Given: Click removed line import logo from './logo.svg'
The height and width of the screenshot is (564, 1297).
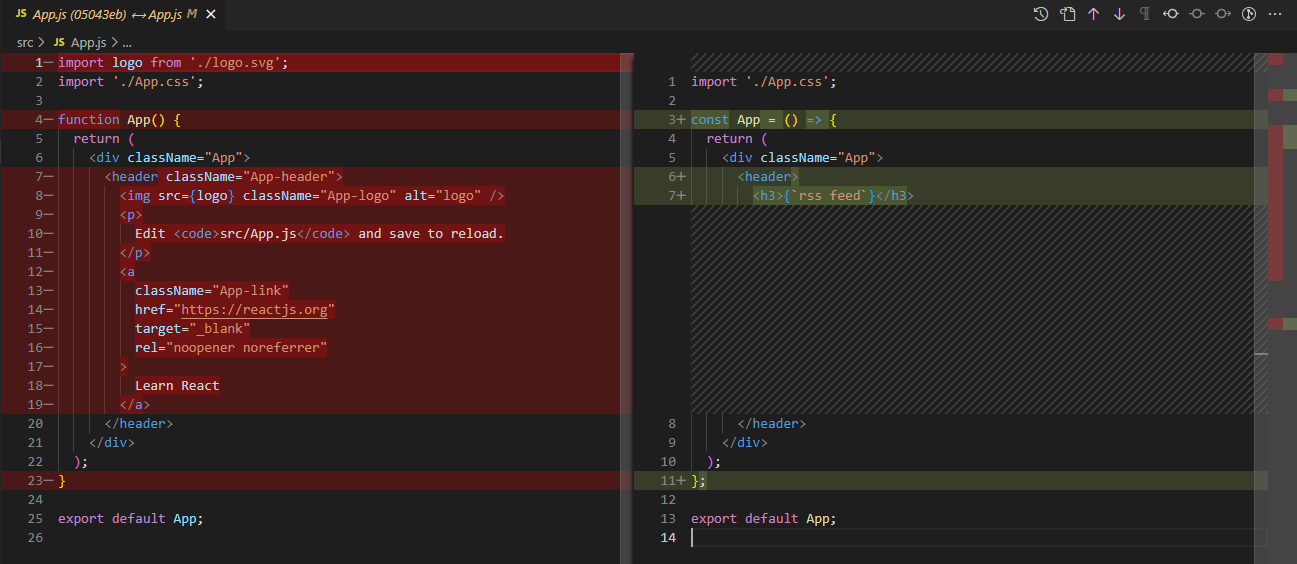Looking at the screenshot, I should [173, 62].
